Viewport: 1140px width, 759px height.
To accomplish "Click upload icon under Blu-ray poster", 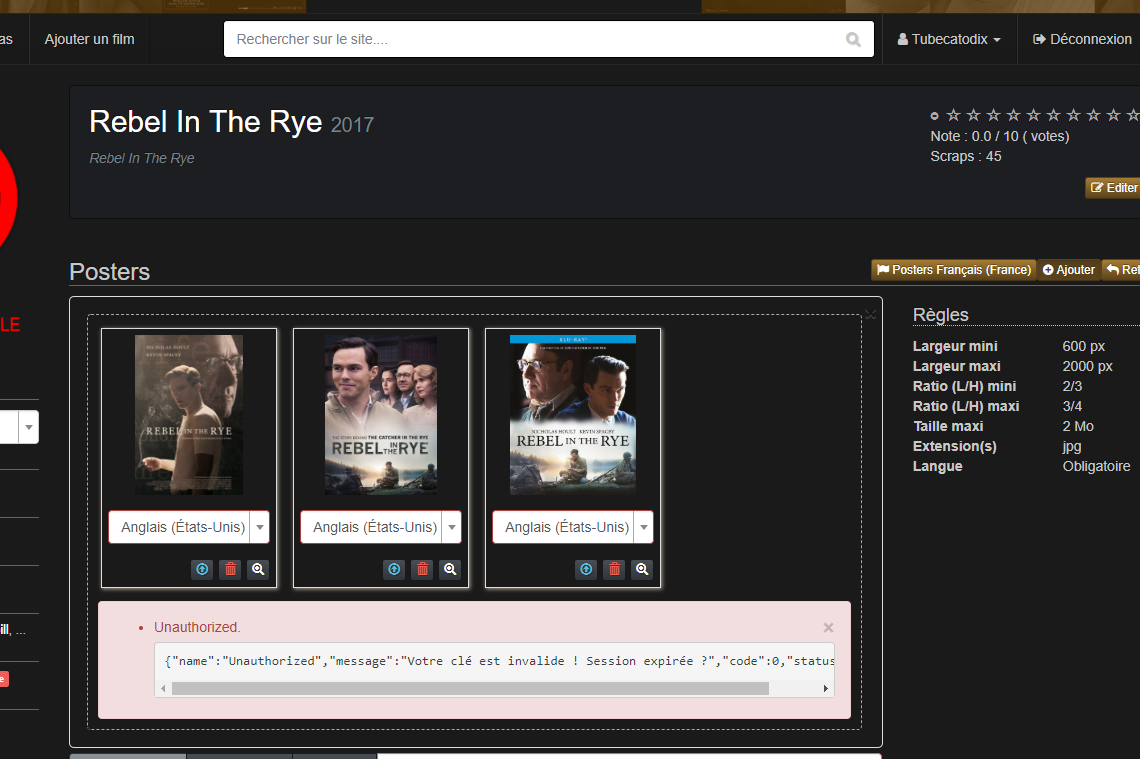I will [586, 569].
